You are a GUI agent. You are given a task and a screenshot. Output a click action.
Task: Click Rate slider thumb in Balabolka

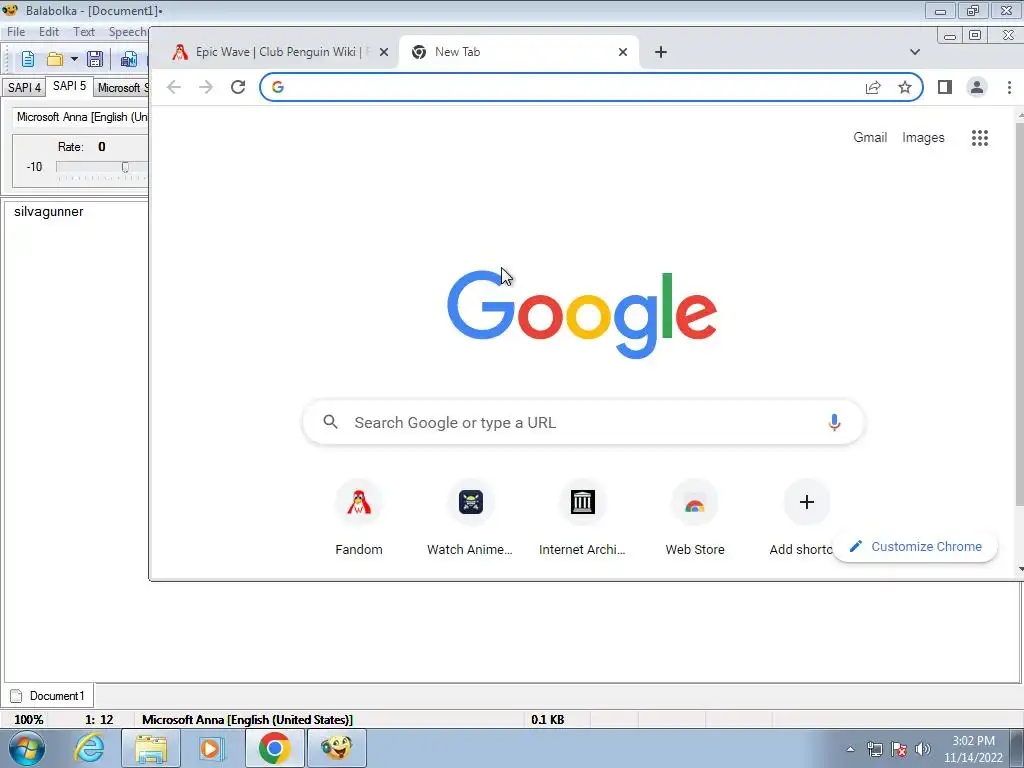click(125, 167)
